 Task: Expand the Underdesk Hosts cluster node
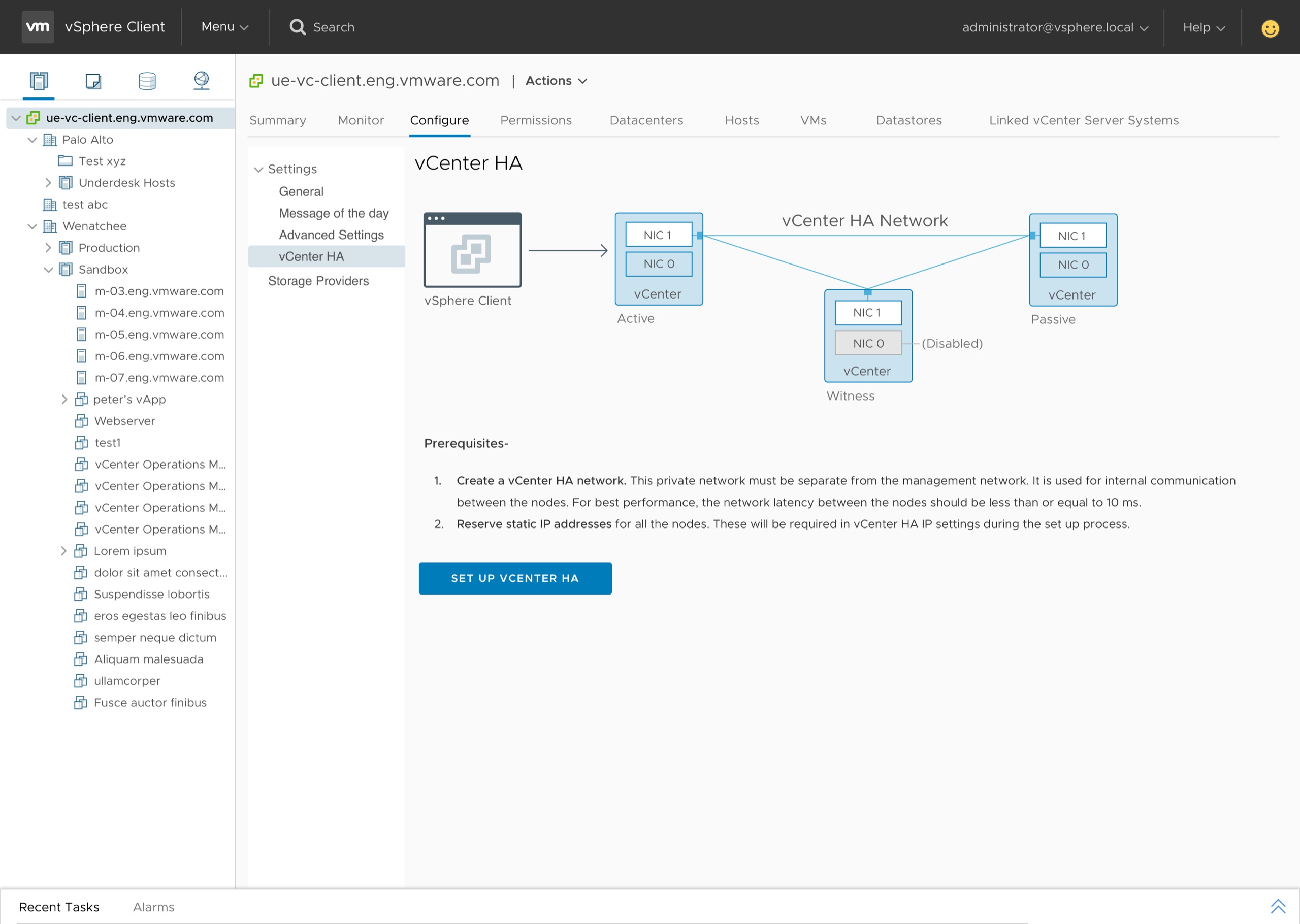pyautogui.click(x=48, y=183)
